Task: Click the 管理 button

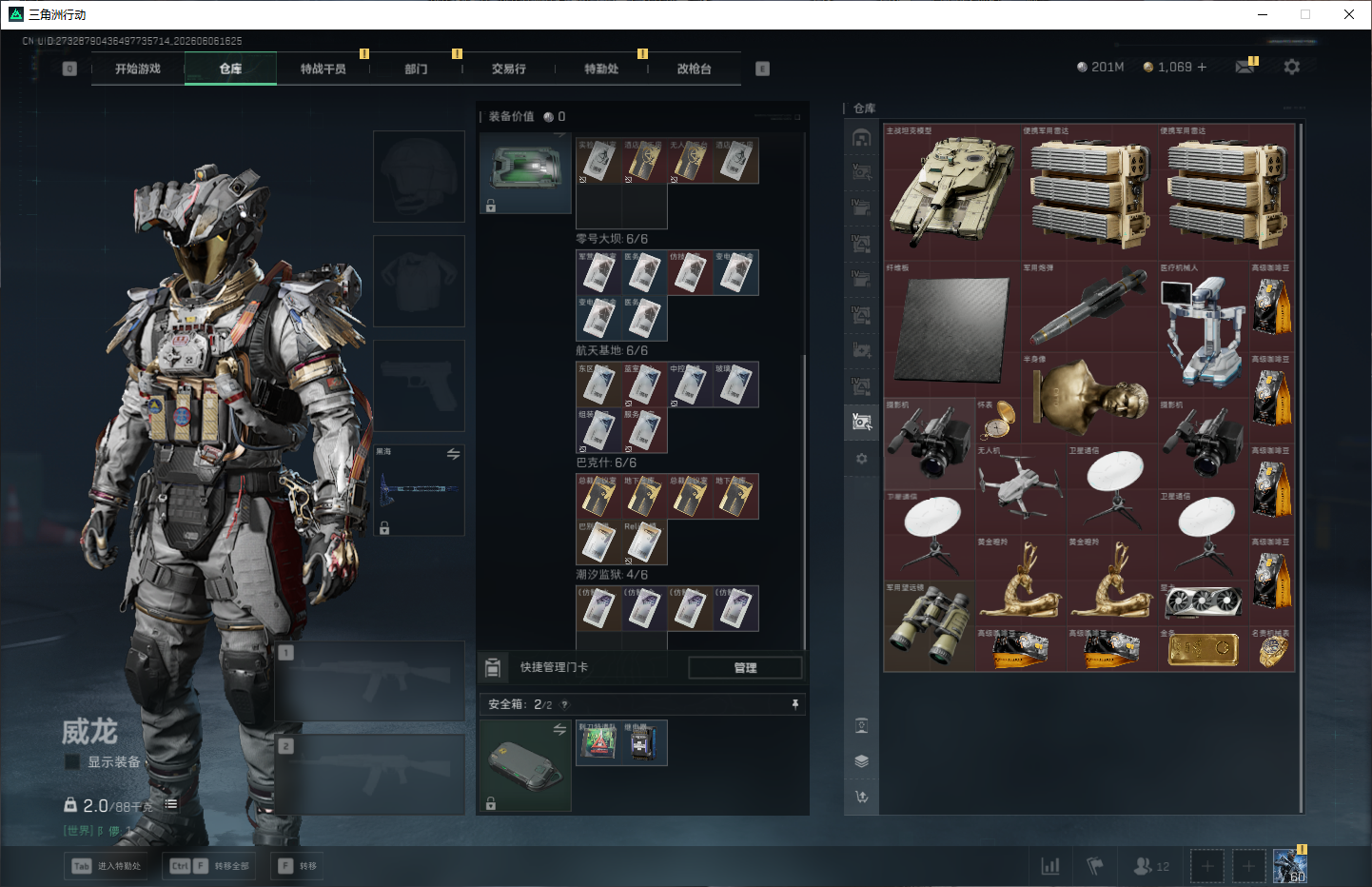Action: [745, 668]
